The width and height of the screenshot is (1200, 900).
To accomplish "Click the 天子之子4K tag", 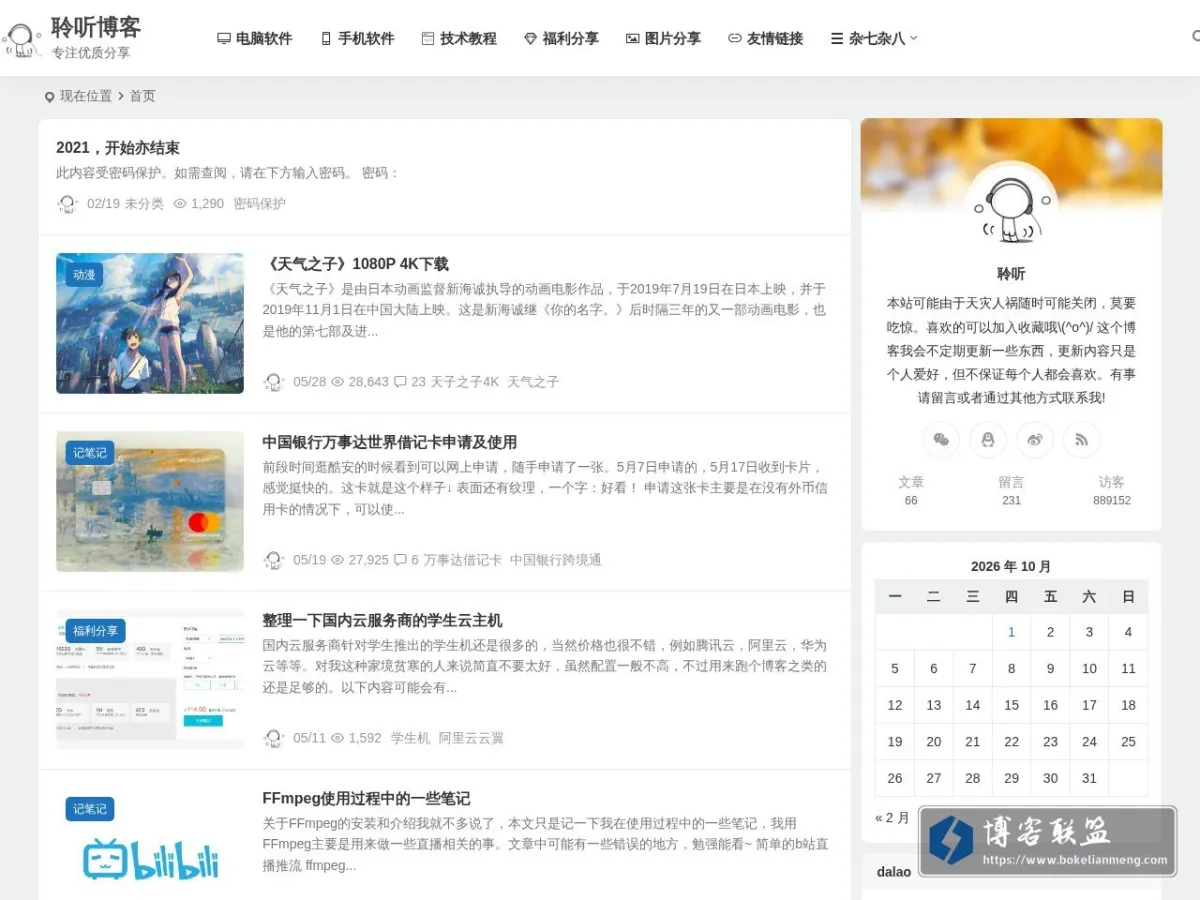I will click(x=464, y=382).
